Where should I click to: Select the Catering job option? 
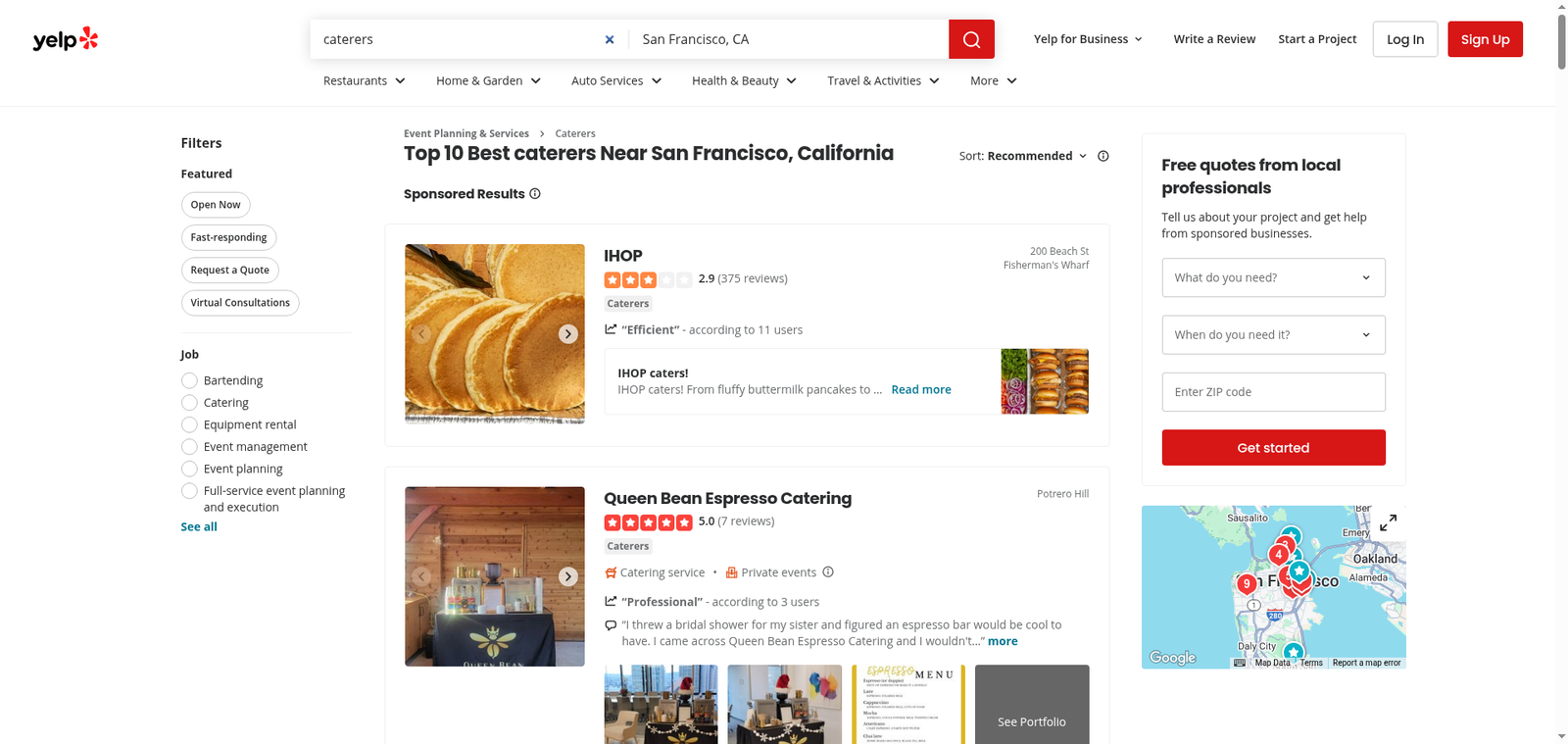point(190,403)
